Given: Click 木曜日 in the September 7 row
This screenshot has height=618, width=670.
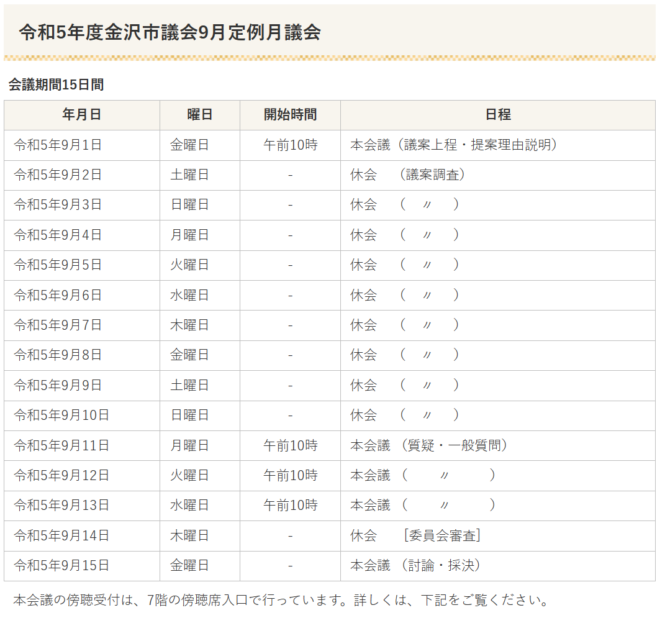Looking at the screenshot, I should point(189,325).
